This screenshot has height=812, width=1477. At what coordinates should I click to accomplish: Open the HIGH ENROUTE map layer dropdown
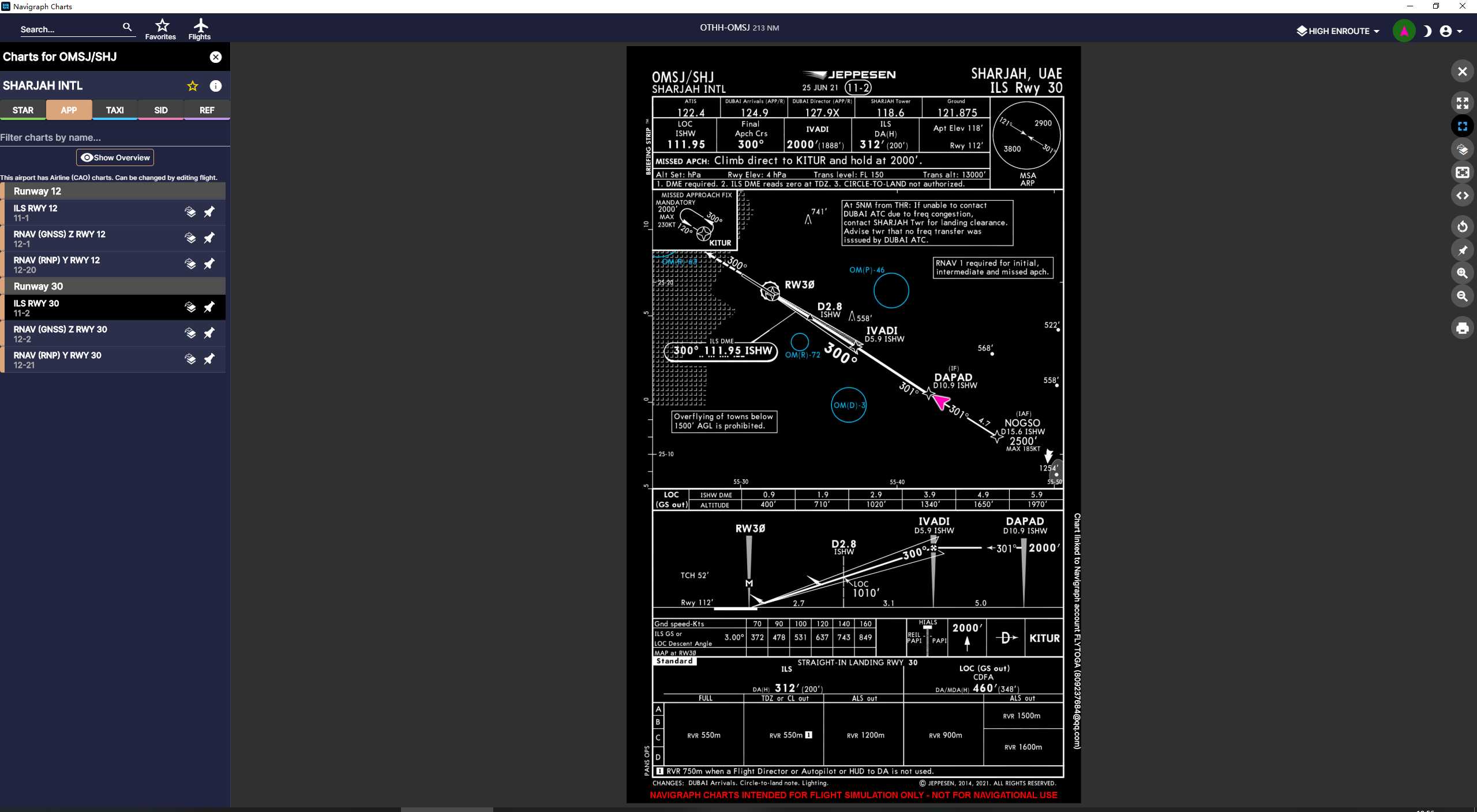(x=1338, y=31)
